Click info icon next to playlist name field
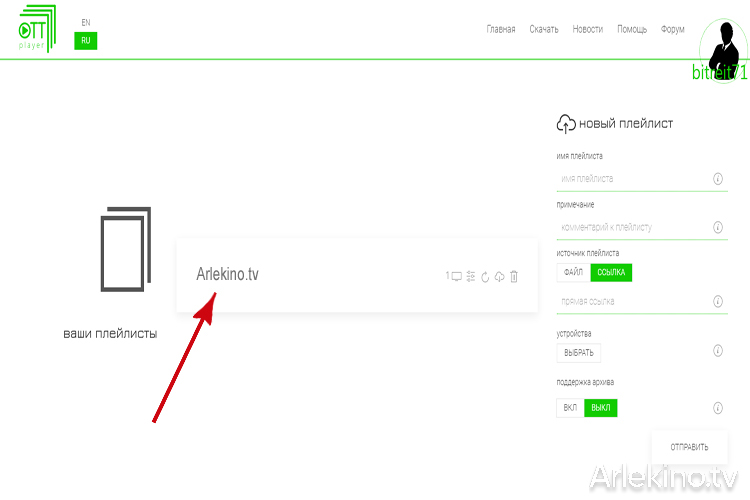This screenshot has width=750, height=500. [717, 178]
